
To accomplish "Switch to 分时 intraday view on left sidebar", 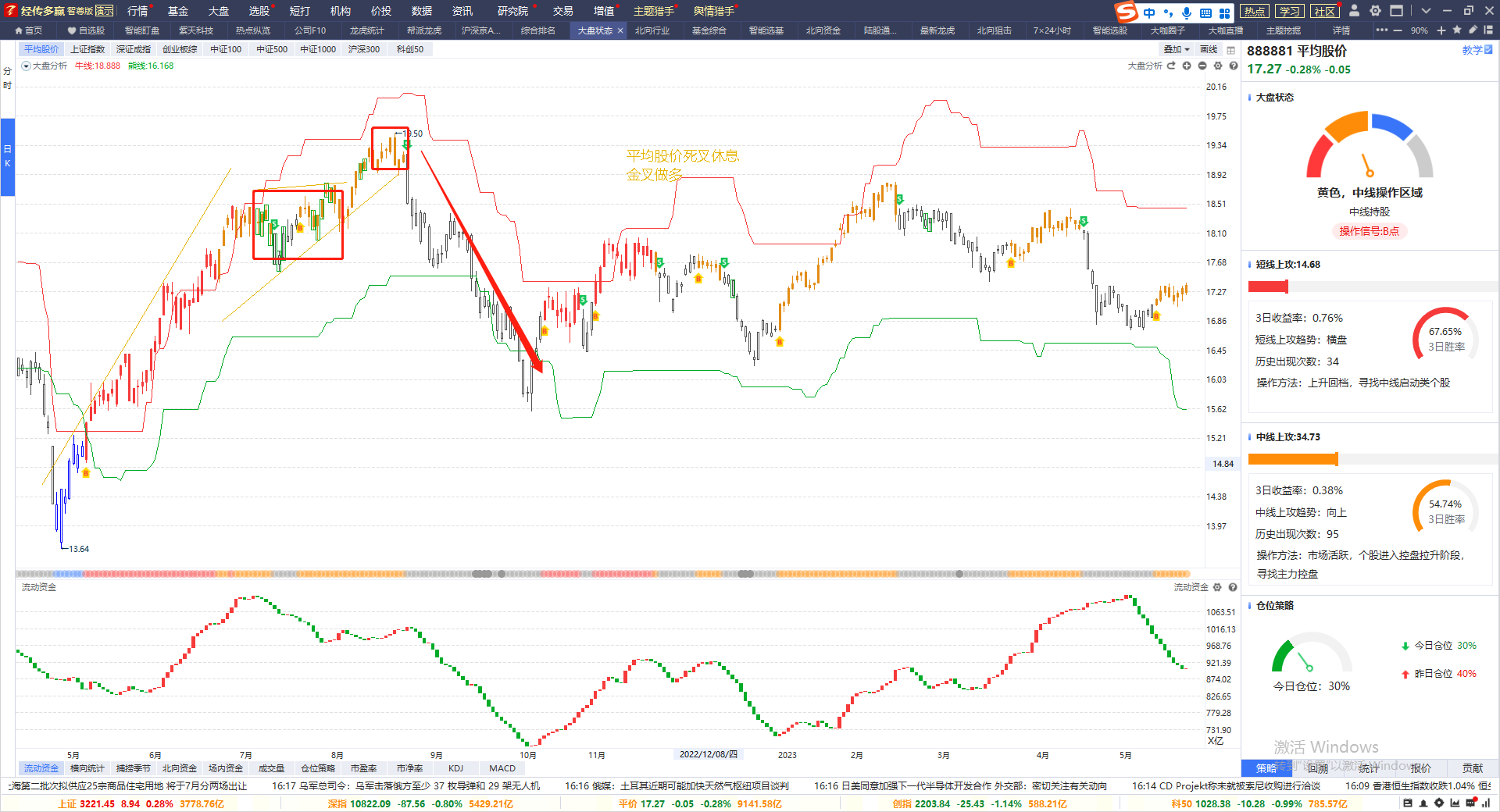I will point(7,78).
